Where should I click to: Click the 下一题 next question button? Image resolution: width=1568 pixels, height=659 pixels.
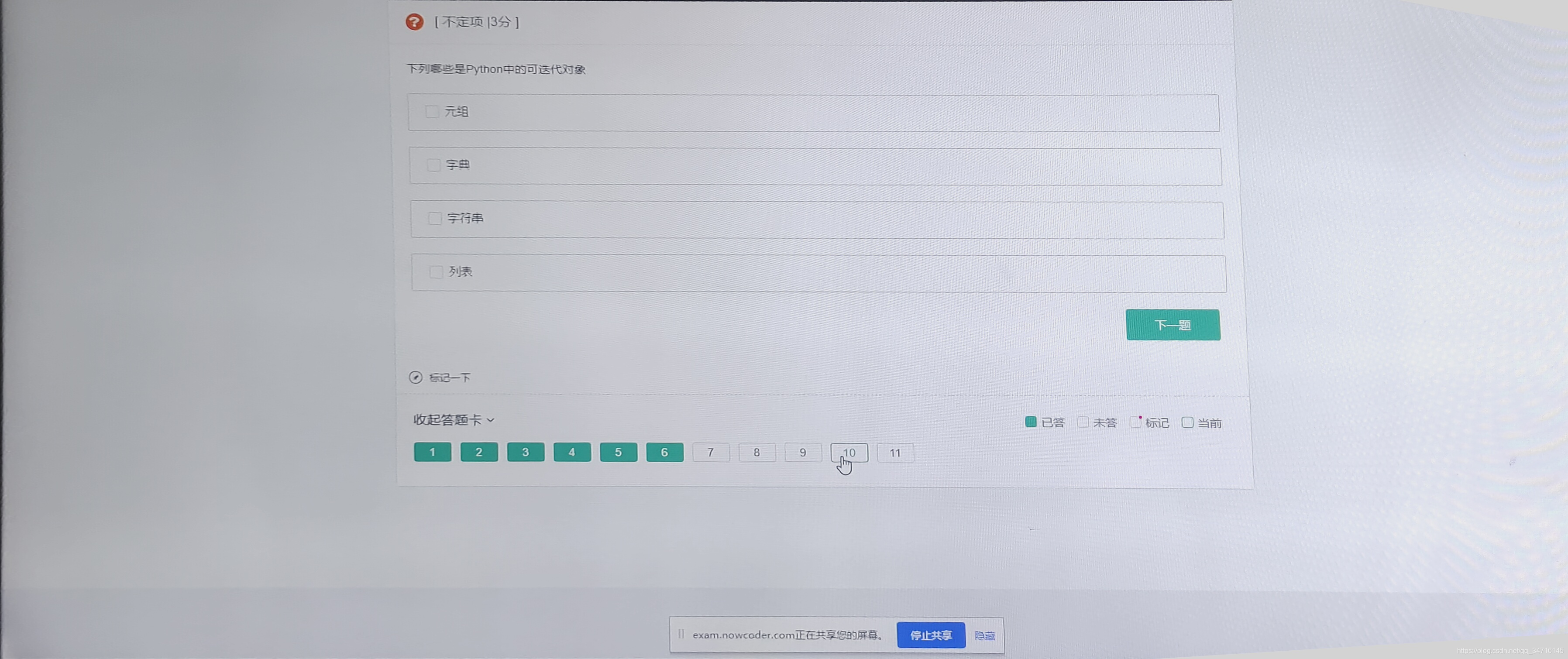[1173, 325]
